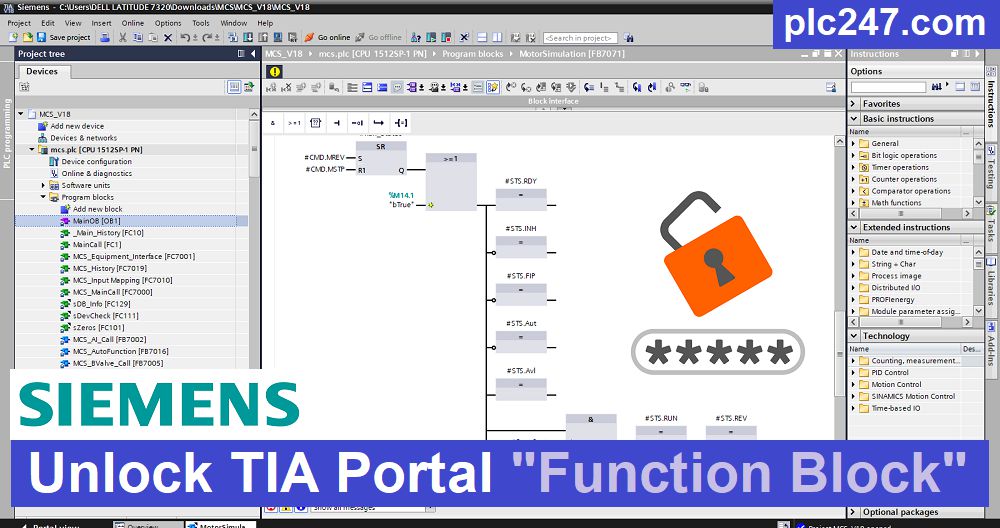Click the SR flip-flop block
Viewport: 1000px width, 528px height.
coord(381,158)
